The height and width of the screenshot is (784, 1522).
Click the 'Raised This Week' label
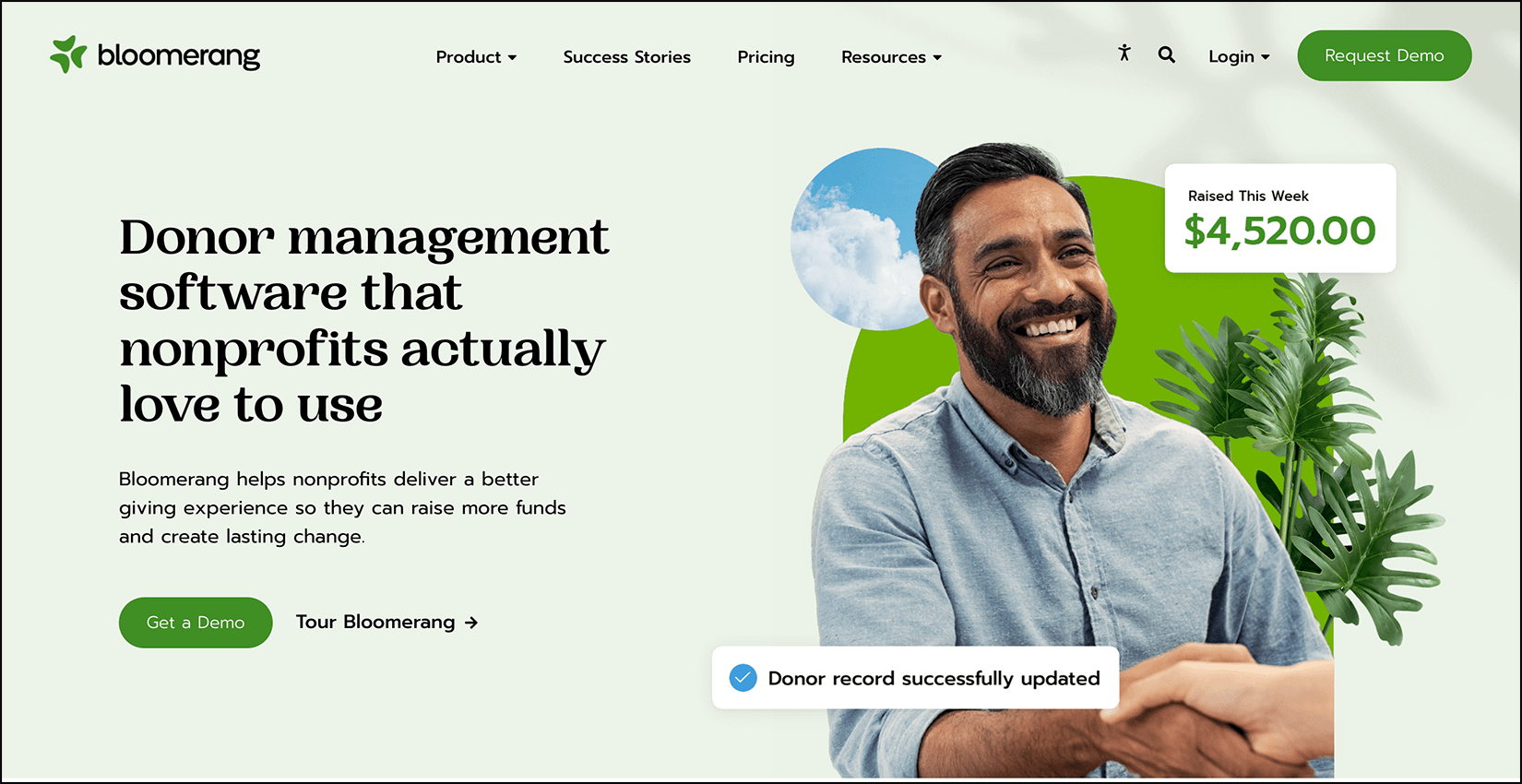[x=1248, y=196]
